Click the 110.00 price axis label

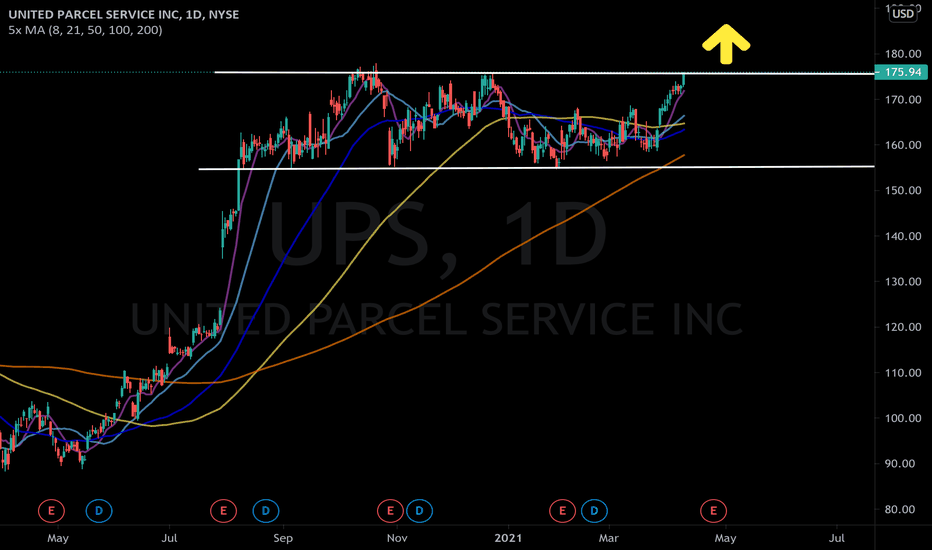point(903,373)
